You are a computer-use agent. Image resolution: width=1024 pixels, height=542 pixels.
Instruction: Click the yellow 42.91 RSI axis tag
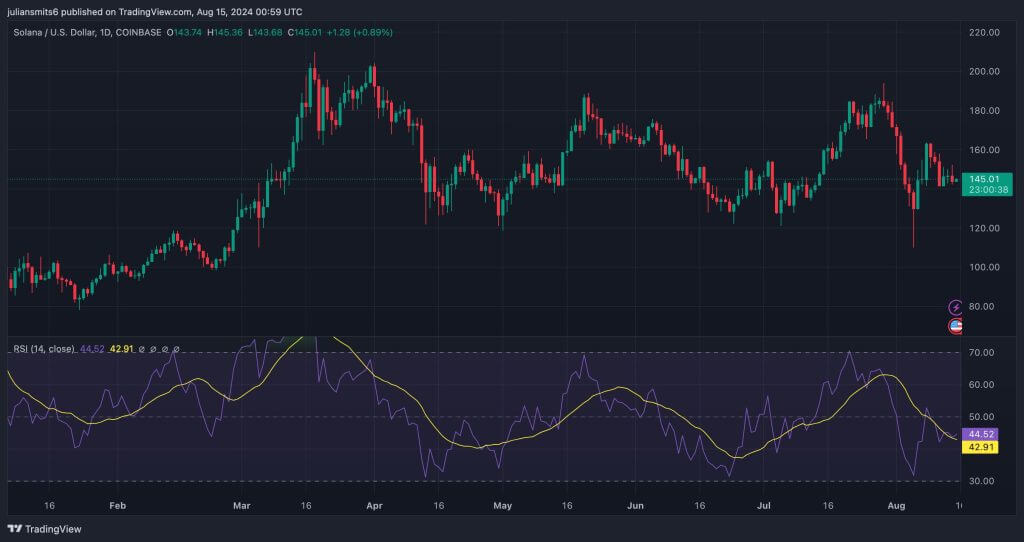pos(980,447)
